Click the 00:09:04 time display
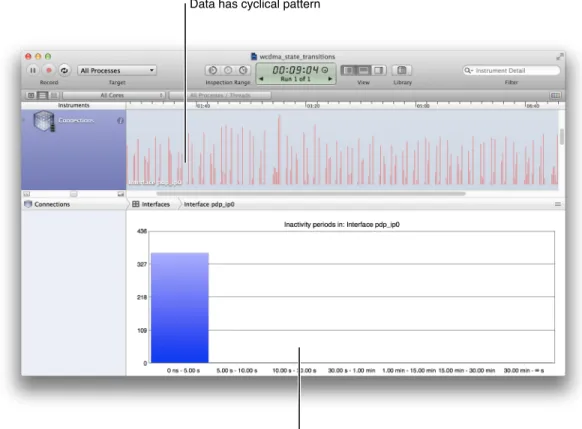This screenshot has width=582, height=429. click(295, 70)
